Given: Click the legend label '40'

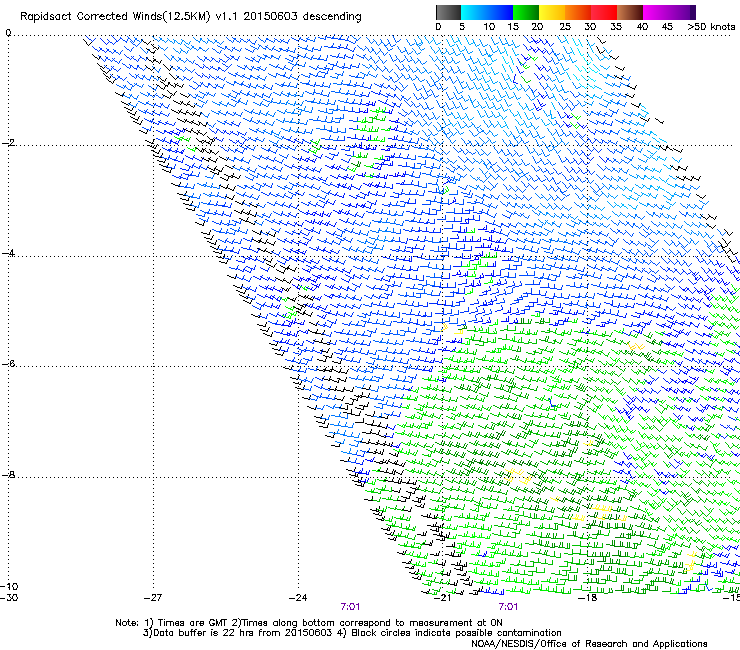Looking at the screenshot, I should (642, 27).
